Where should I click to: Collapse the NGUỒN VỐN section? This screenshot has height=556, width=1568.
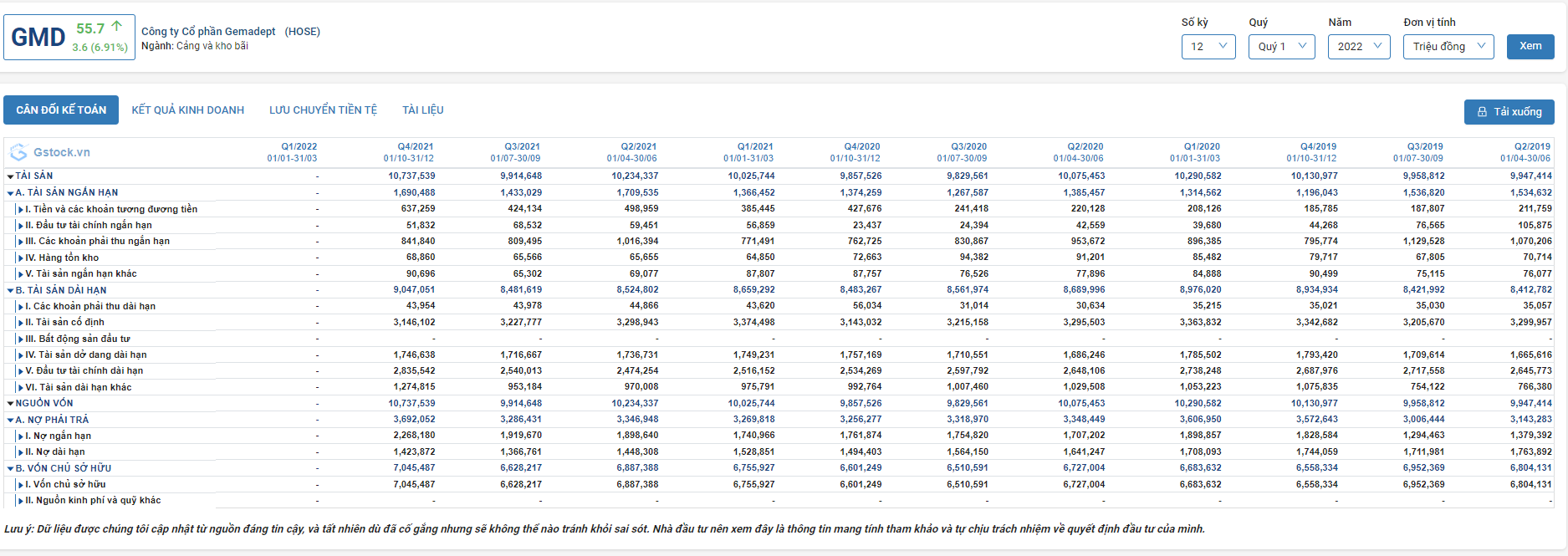click(x=10, y=404)
